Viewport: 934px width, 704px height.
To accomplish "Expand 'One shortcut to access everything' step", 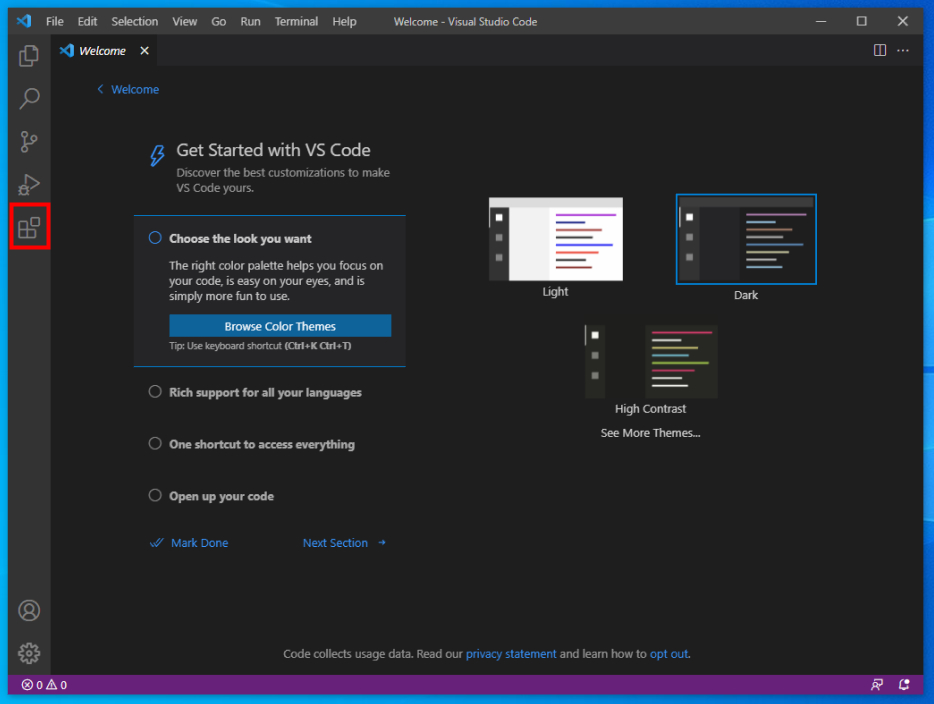I will click(x=261, y=444).
